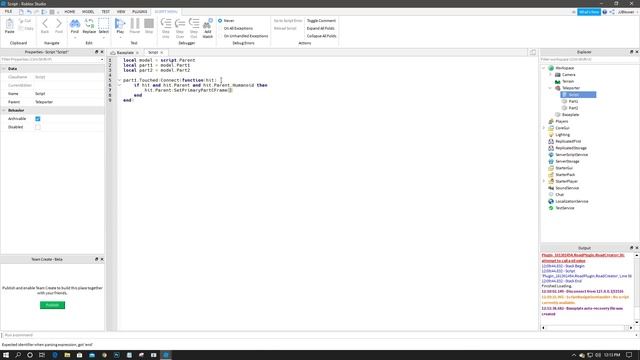Click the Camera icon in Explorer

558,75
